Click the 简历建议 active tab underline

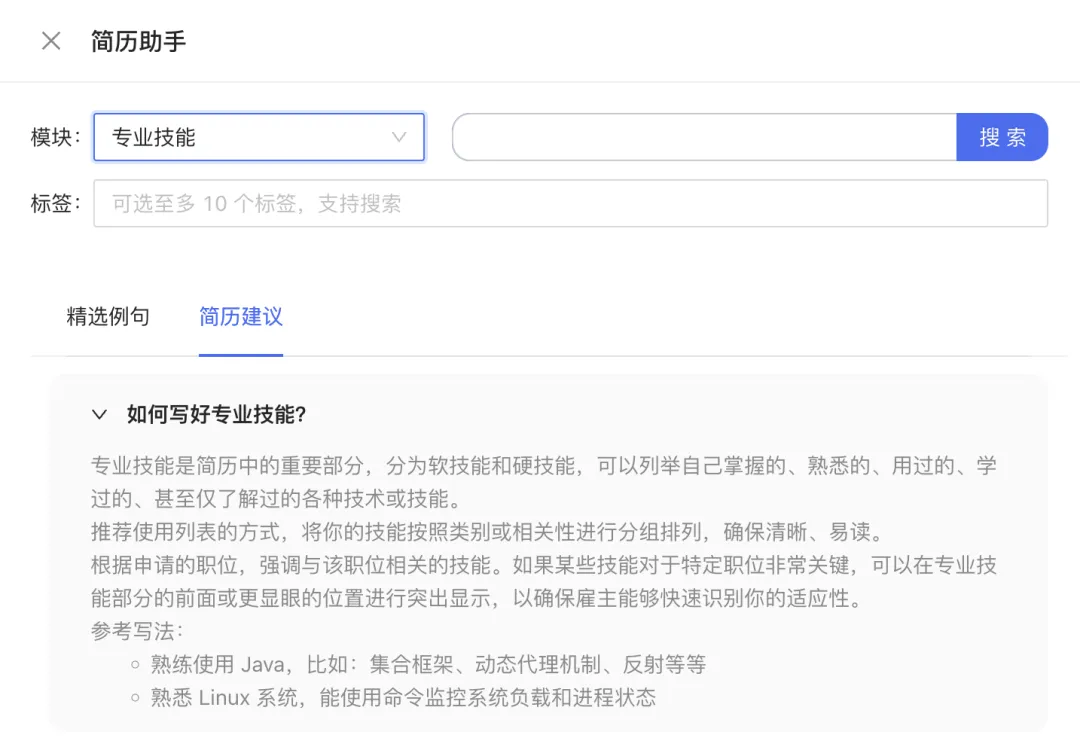point(240,352)
